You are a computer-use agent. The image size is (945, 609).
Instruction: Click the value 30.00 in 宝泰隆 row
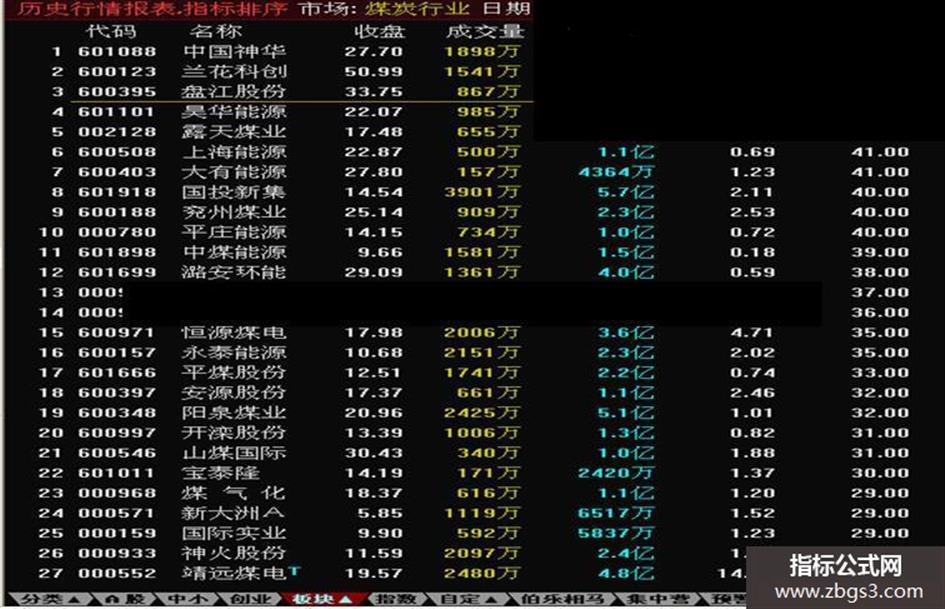pyautogui.click(x=881, y=473)
